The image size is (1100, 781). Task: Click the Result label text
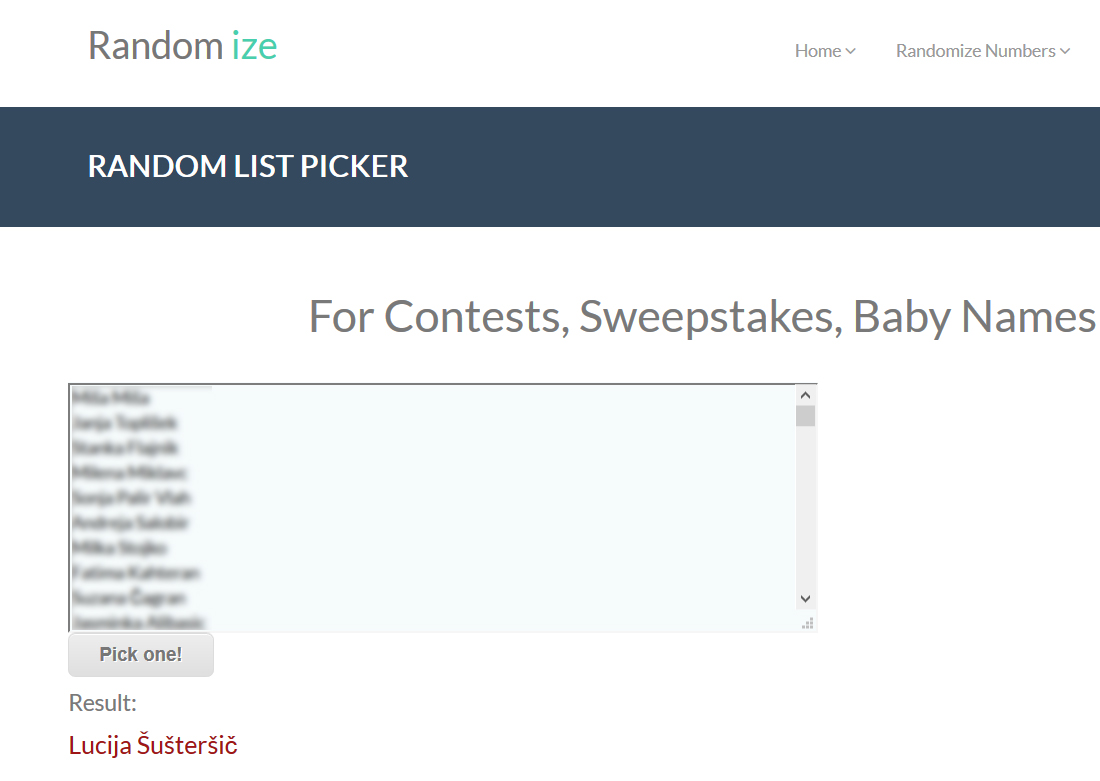(x=102, y=703)
